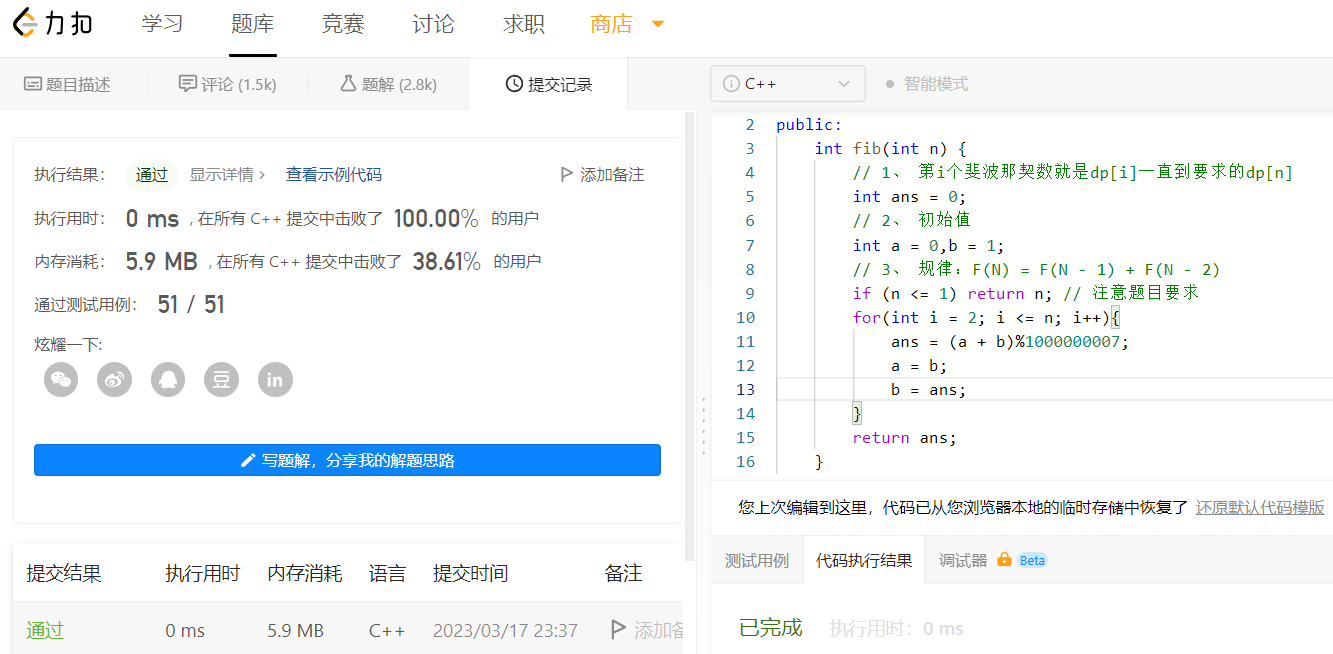Viewport: 1333px width, 654px height.
Task: Open the 调试器 tab
Action: [x=963, y=560]
